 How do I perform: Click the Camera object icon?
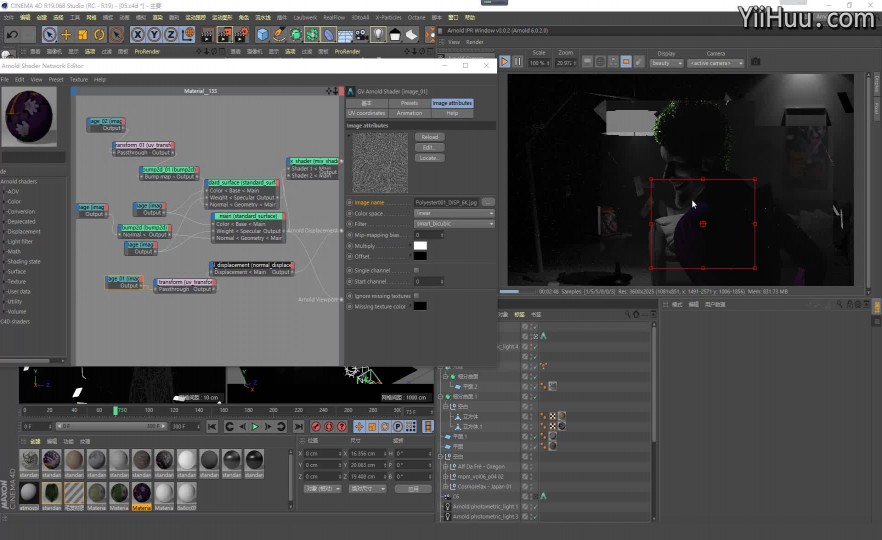(362, 35)
